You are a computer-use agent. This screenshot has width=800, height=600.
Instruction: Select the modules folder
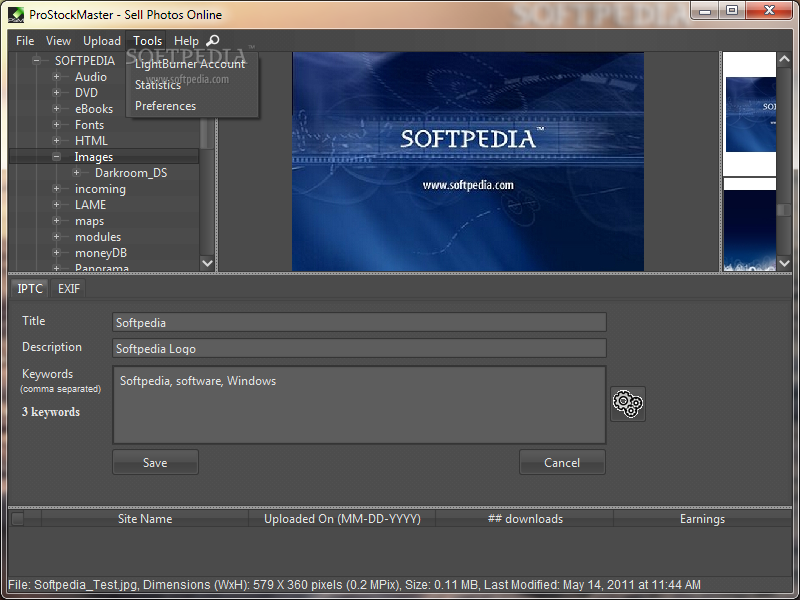(98, 237)
